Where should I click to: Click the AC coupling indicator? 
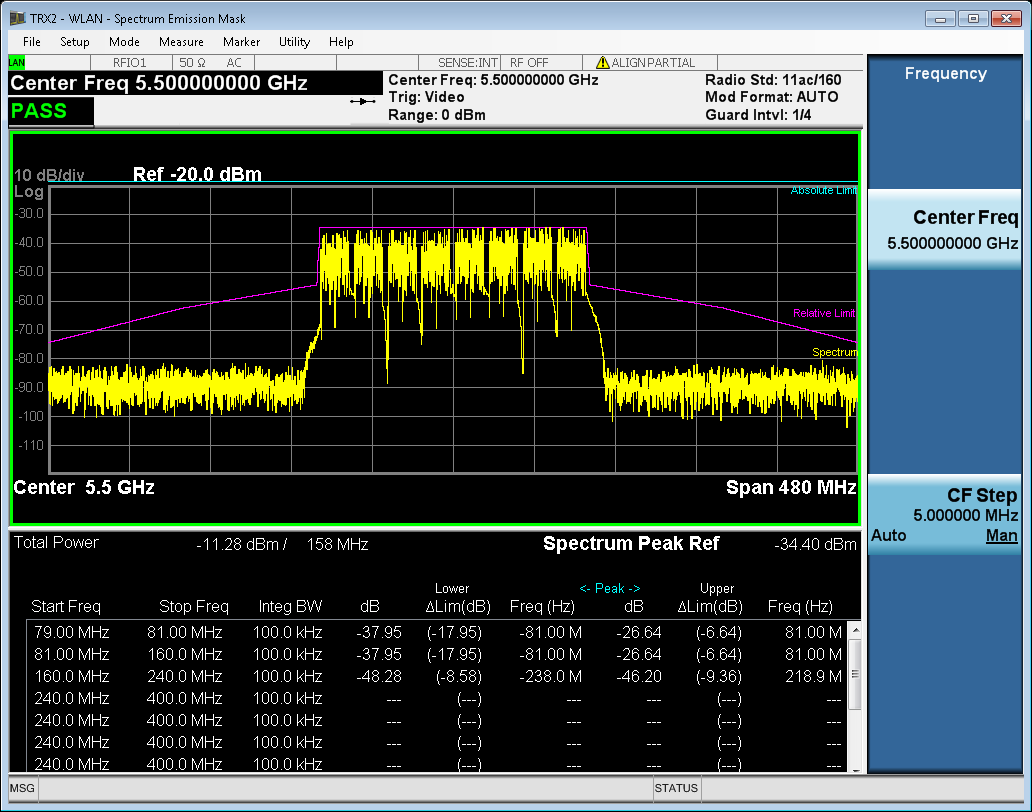coord(233,61)
